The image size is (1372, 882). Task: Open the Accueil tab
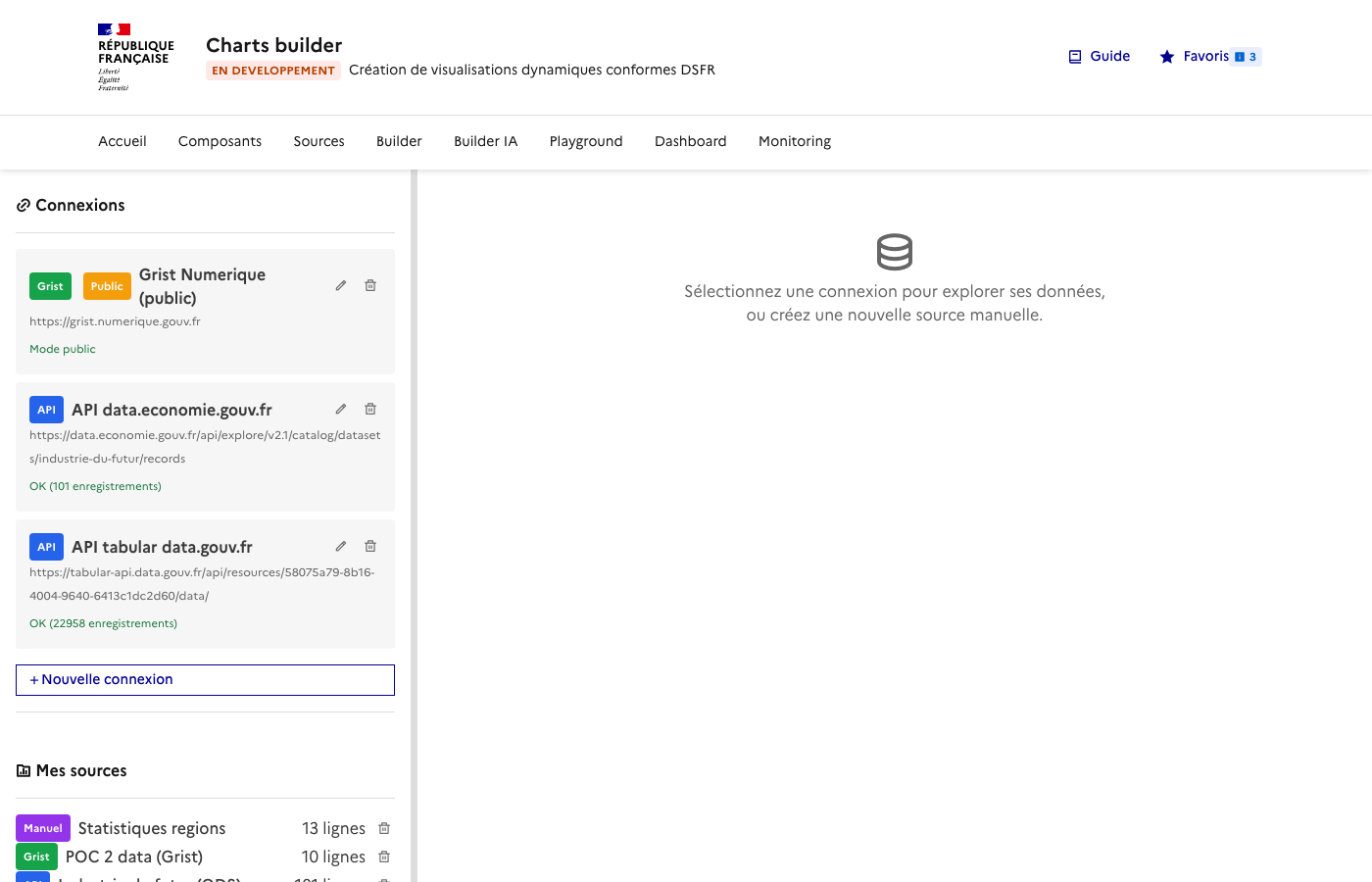click(x=122, y=141)
